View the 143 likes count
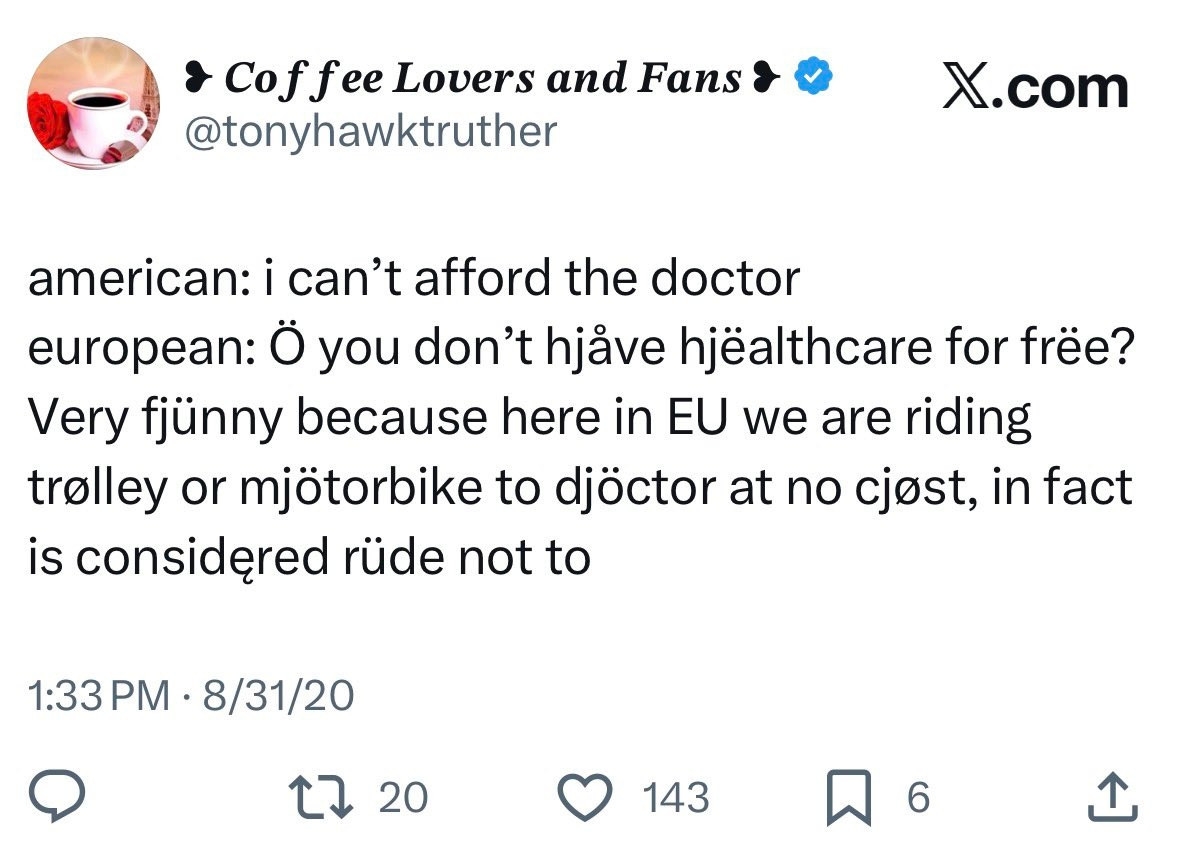 tap(676, 798)
